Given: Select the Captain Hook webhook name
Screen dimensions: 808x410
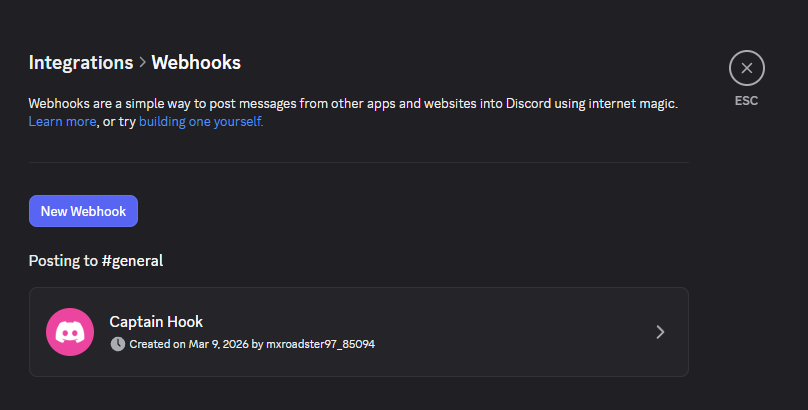Looking at the screenshot, I should (156, 322).
